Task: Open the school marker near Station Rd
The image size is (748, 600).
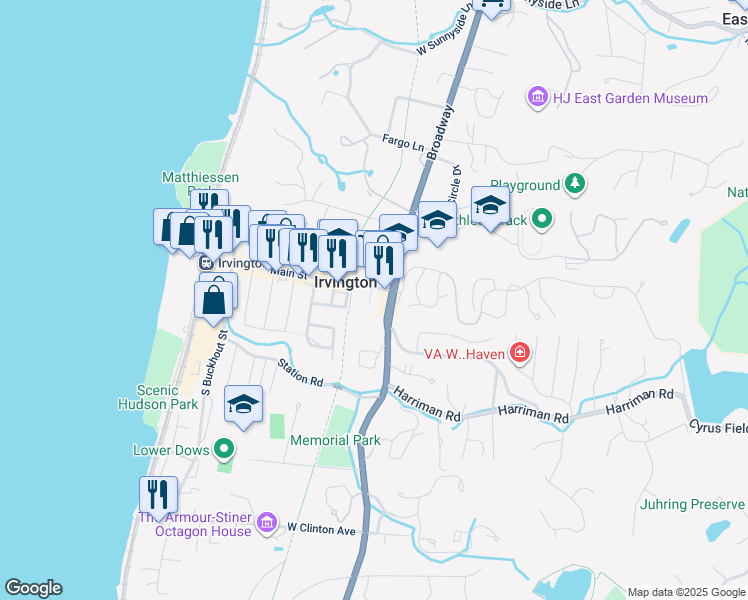Action: pyautogui.click(x=243, y=404)
